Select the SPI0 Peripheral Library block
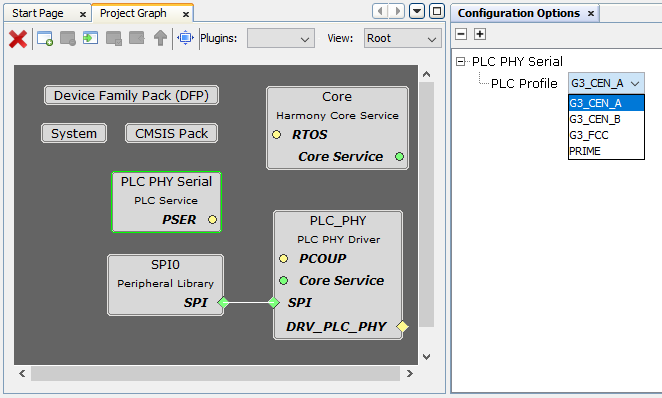This screenshot has width=662, height=398. pyautogui.click(x=166, y=285)
